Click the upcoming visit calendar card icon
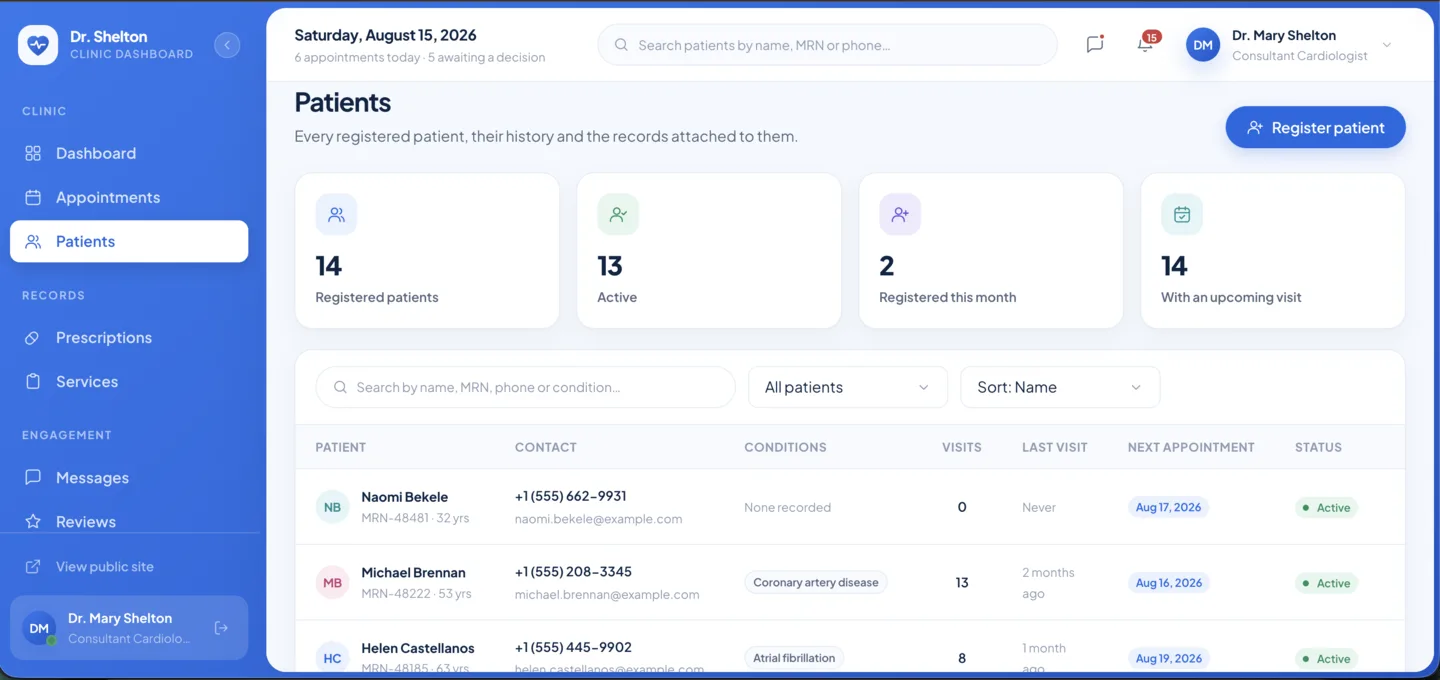 point(1182,214)
